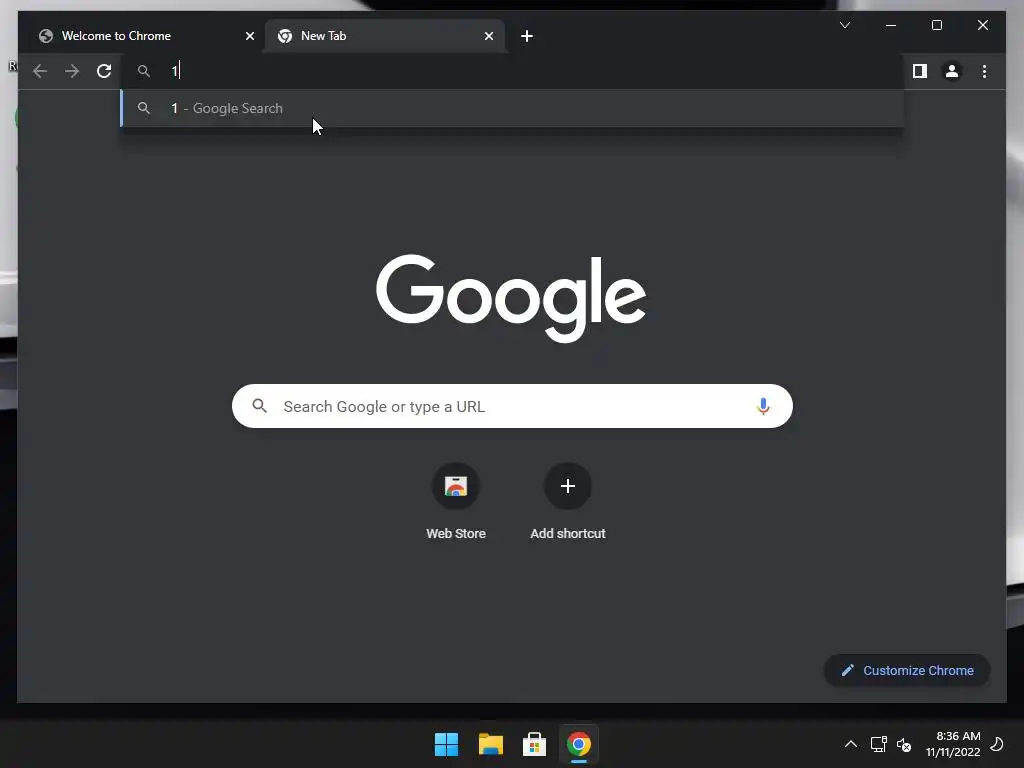This screenshot has height=768, width=1024.
Task: Click the browser forward arrow
Action: click(x=72, y=71)
